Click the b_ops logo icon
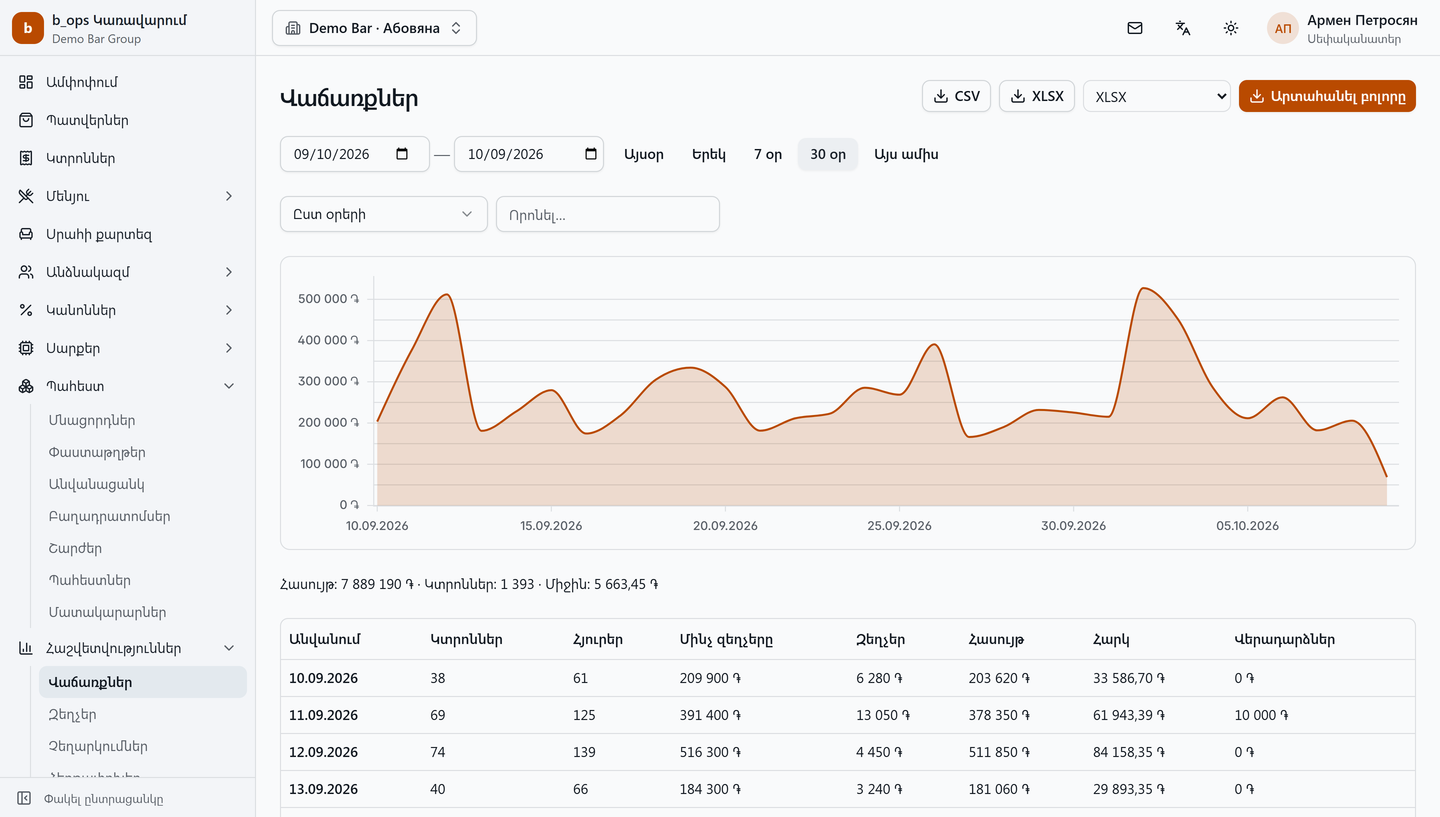 click(x=28, y=28)
